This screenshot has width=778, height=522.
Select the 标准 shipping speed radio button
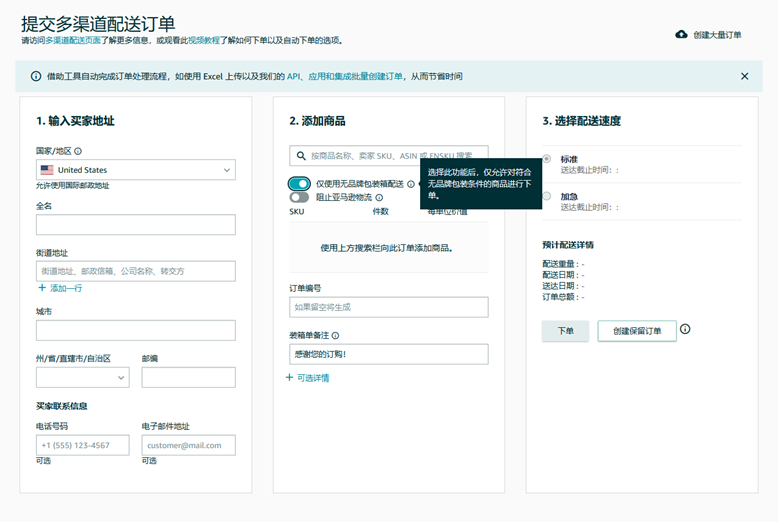(546, 159)
